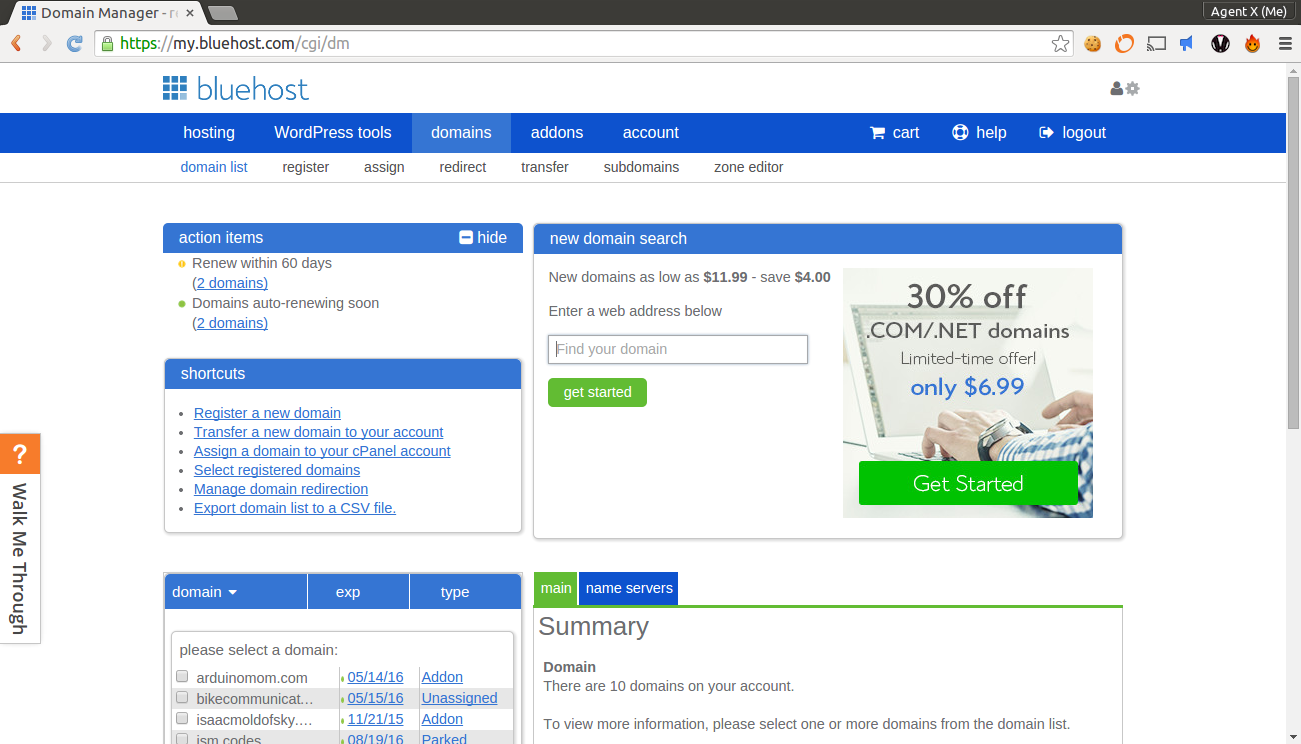Click the orange question mark help tab
The image size is (1301, 744).
[x=20, y=454]
